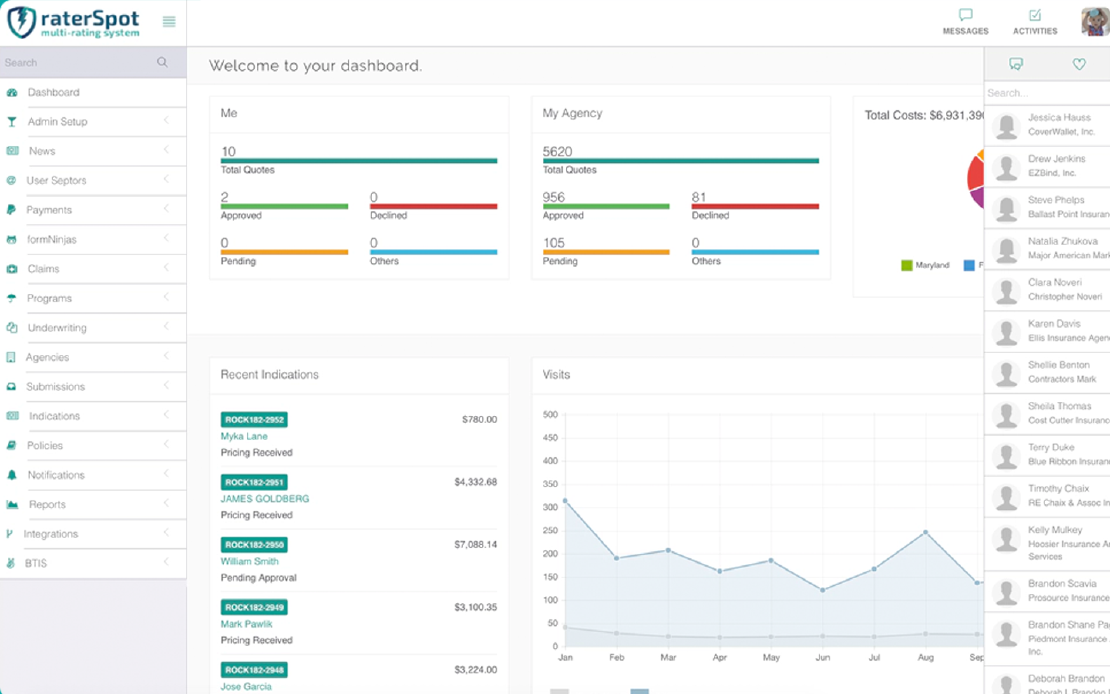Open Dashboard in the sidebar
Screen dimensions: 1110x694
click(53, 92)
